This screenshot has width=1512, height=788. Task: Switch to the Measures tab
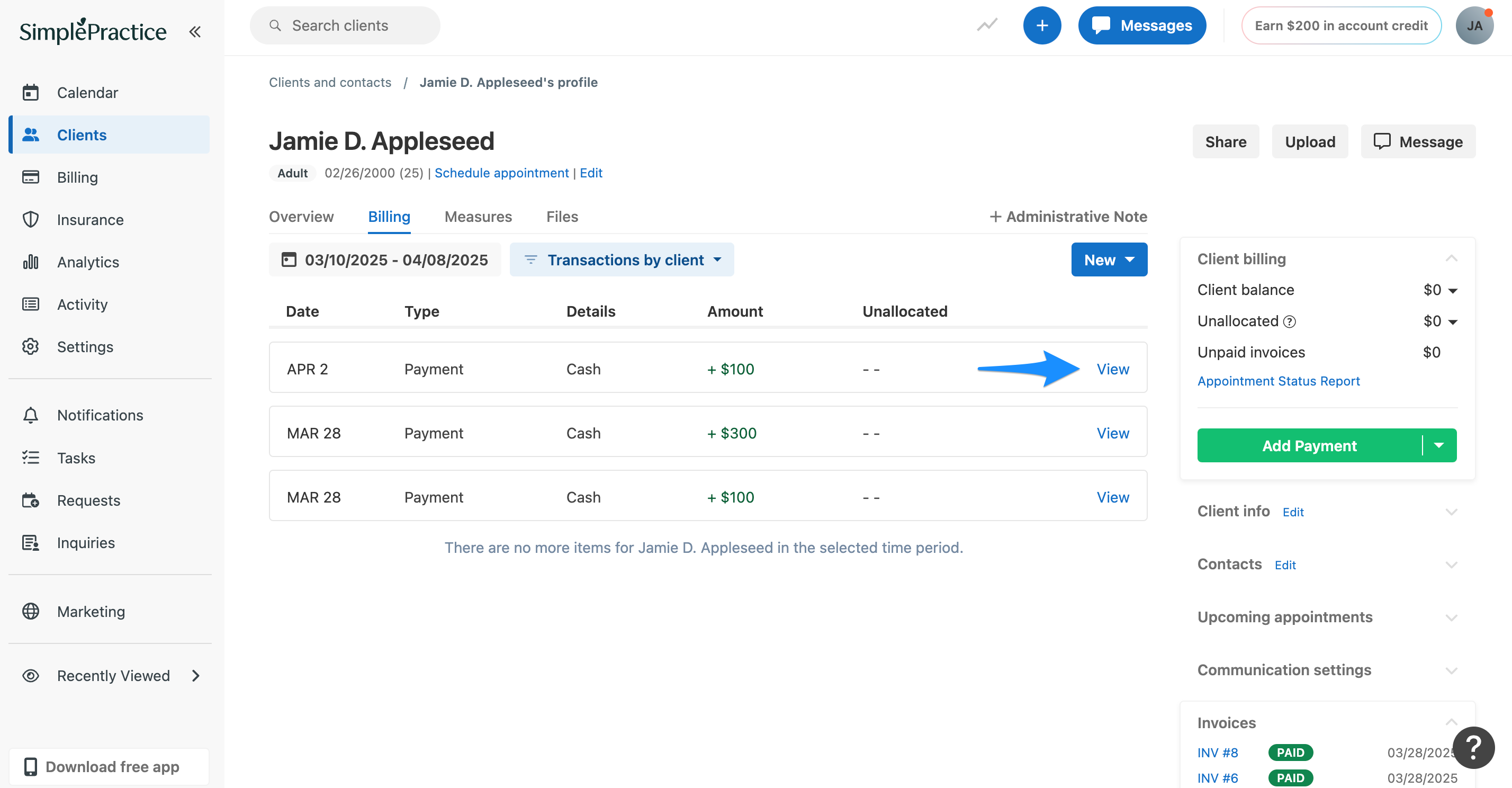(478, 217)
